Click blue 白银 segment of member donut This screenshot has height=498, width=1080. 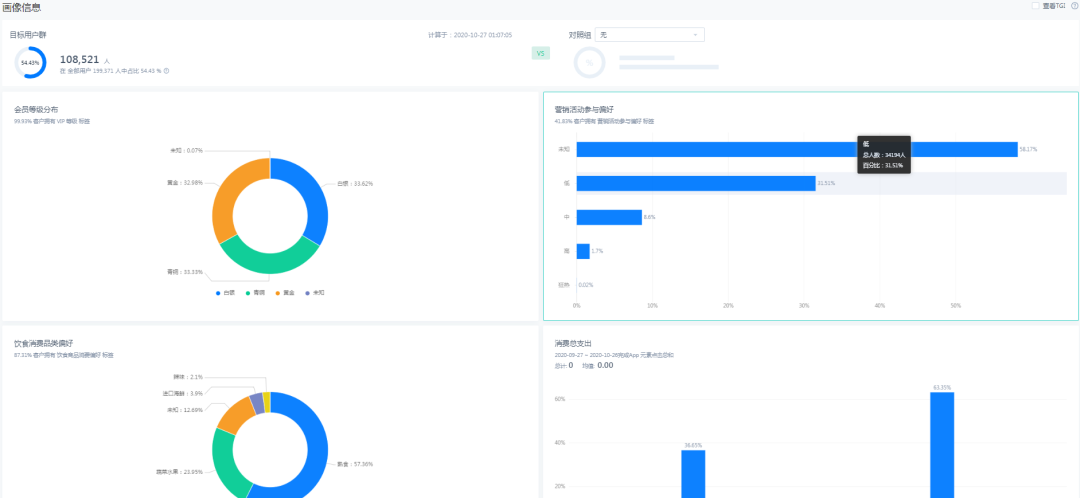(x=315, y=196)
